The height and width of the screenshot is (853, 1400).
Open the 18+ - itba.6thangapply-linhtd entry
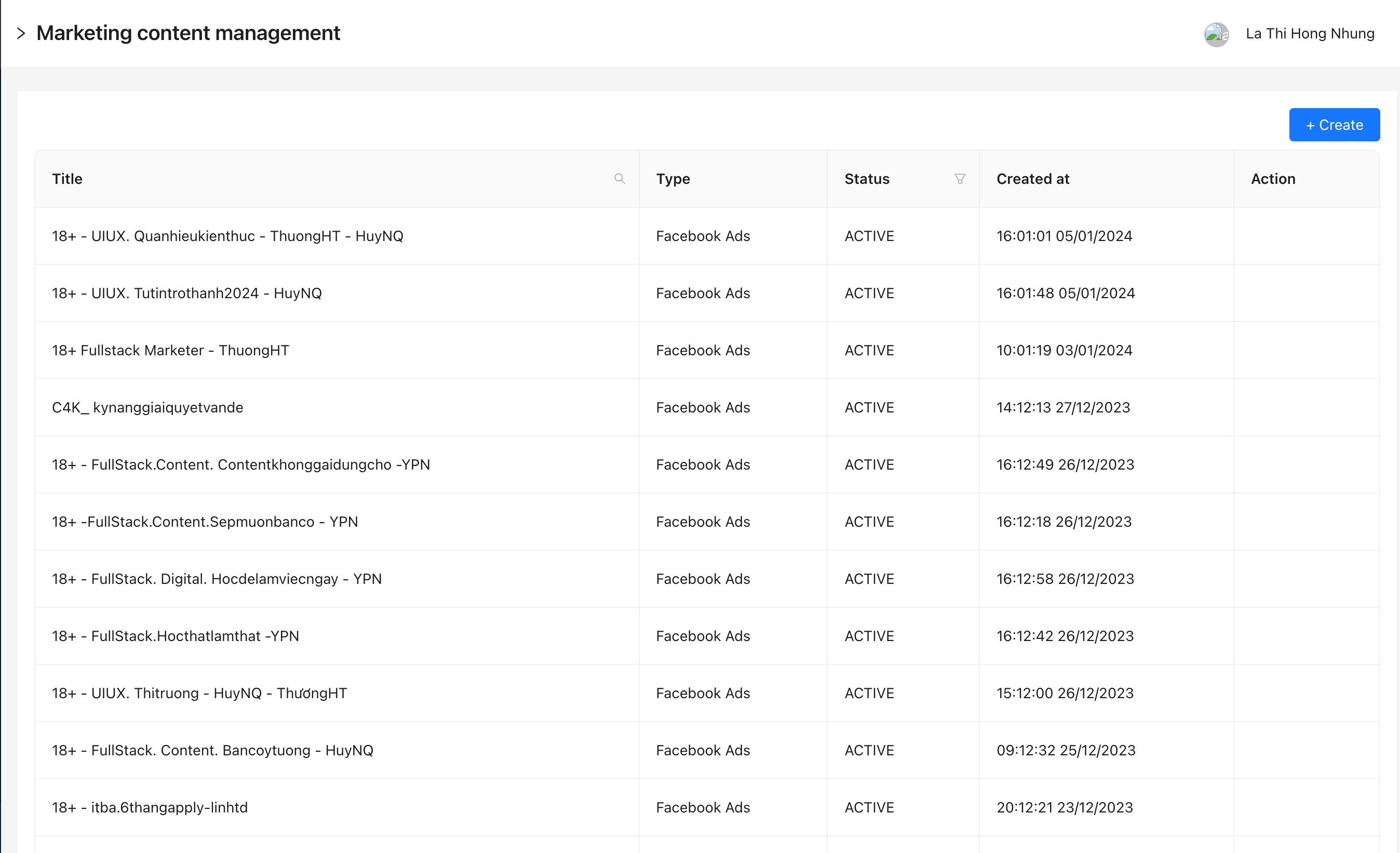coord(150,807)
